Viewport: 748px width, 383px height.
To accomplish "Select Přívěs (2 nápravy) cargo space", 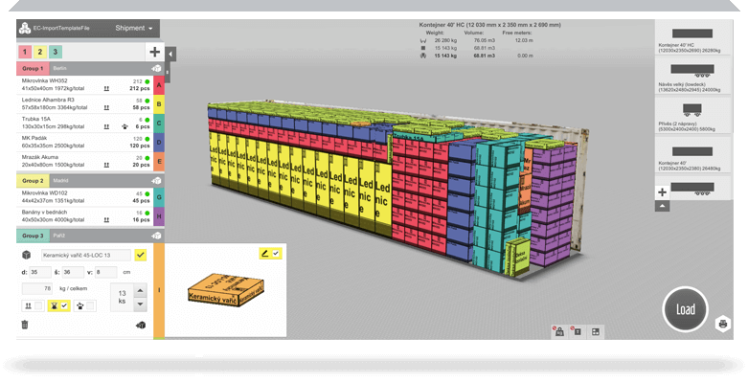I will pos(692,116).
